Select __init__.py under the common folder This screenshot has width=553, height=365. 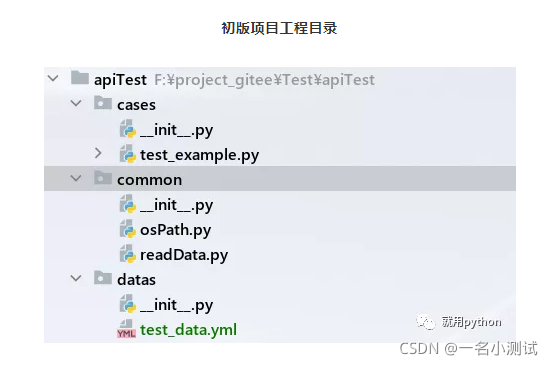(x=176, y=205)
